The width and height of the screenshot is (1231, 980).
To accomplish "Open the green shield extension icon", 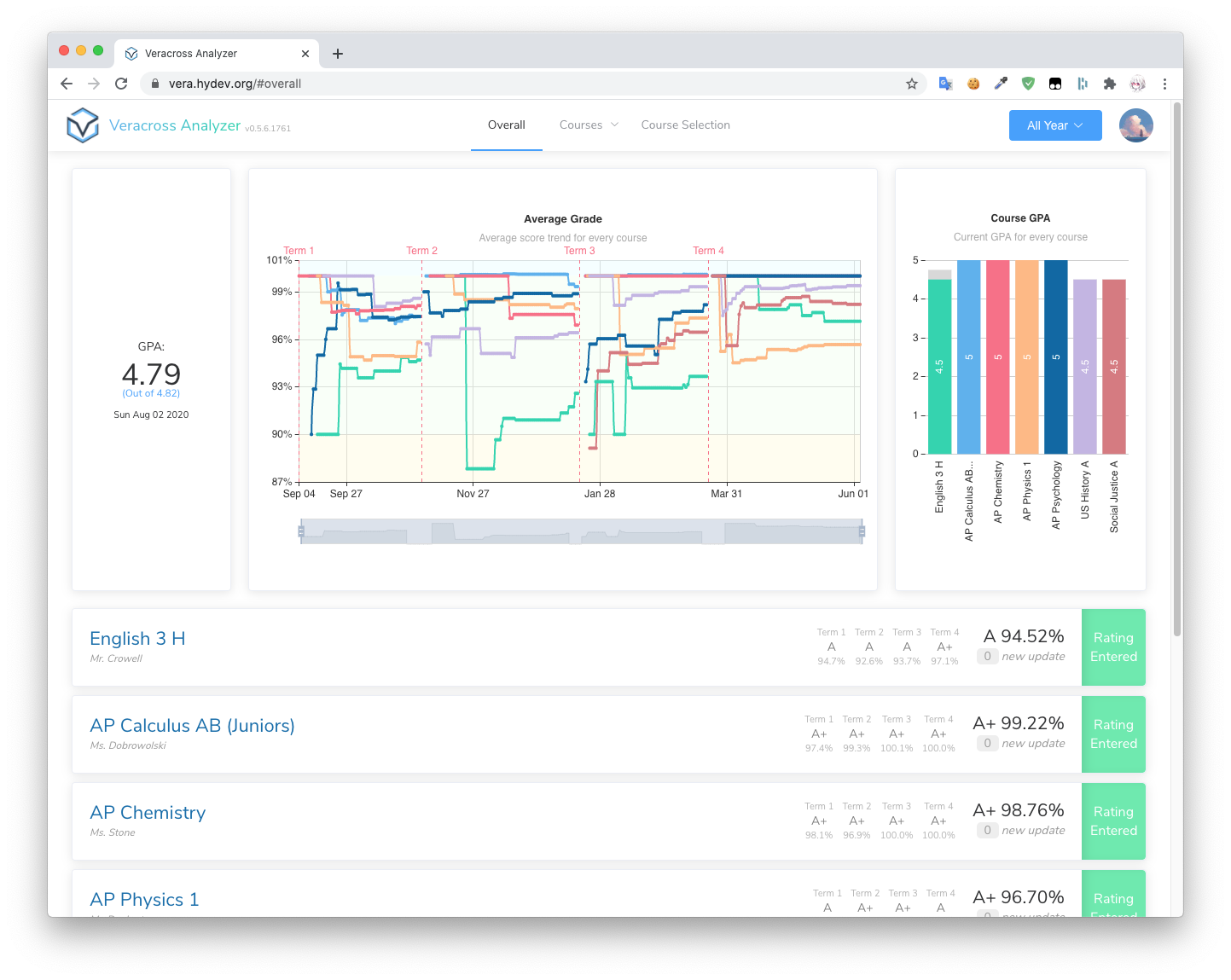I will (1028, 84).
